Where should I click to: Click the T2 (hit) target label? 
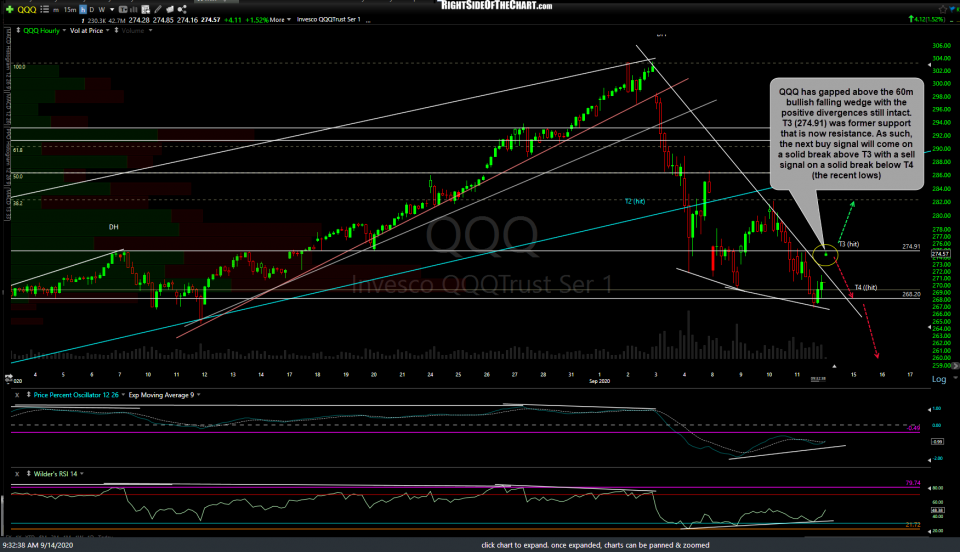point(635,201)
